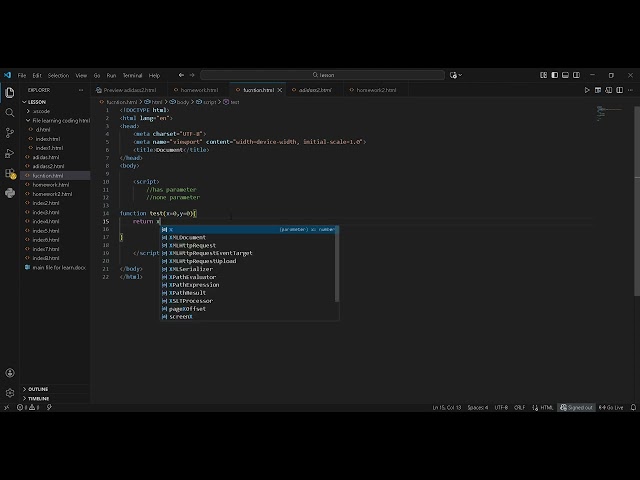Open the Source Control view
The image size is (640, 480).
(10, 132)
